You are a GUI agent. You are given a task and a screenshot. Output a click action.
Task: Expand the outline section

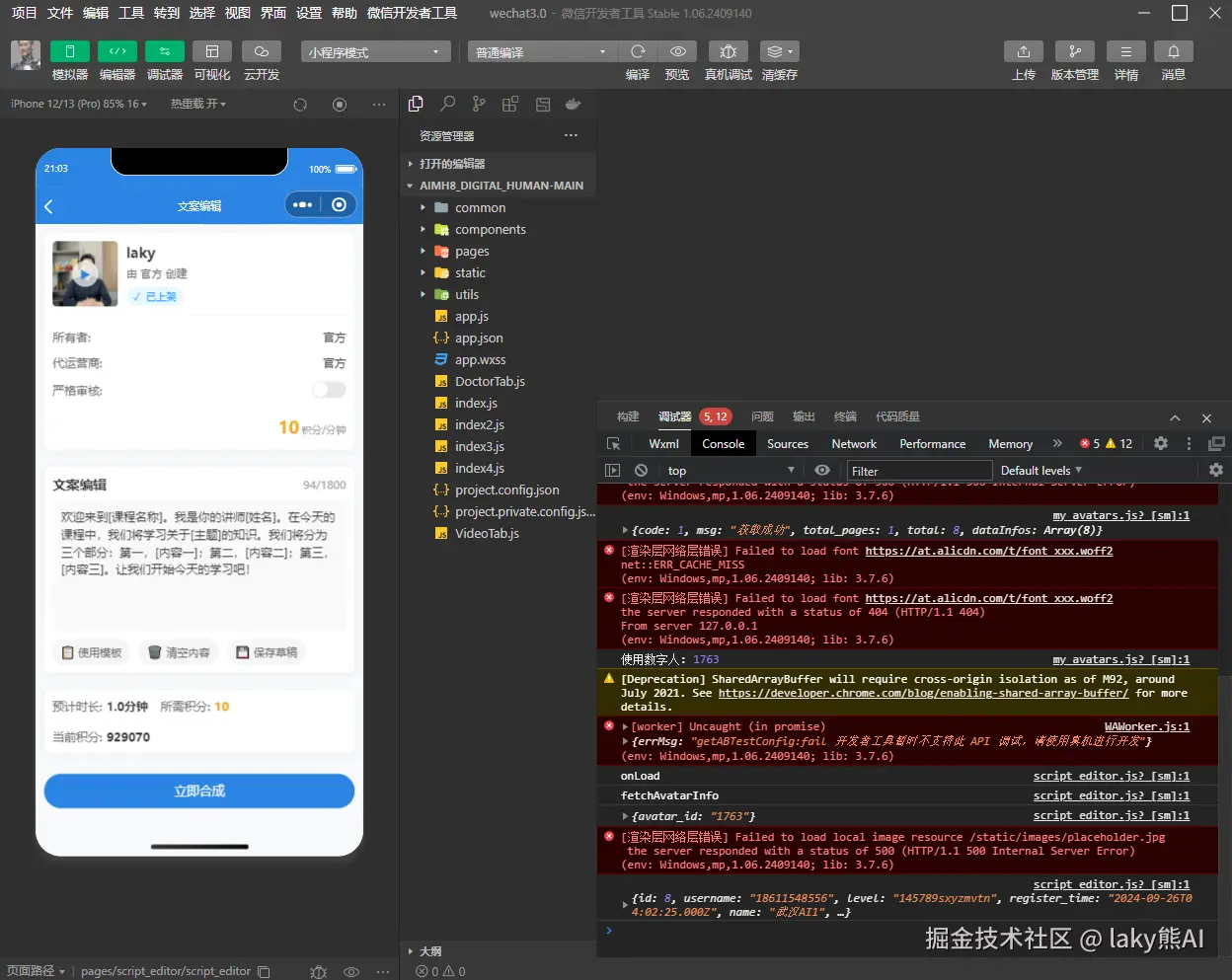[498, 951]
